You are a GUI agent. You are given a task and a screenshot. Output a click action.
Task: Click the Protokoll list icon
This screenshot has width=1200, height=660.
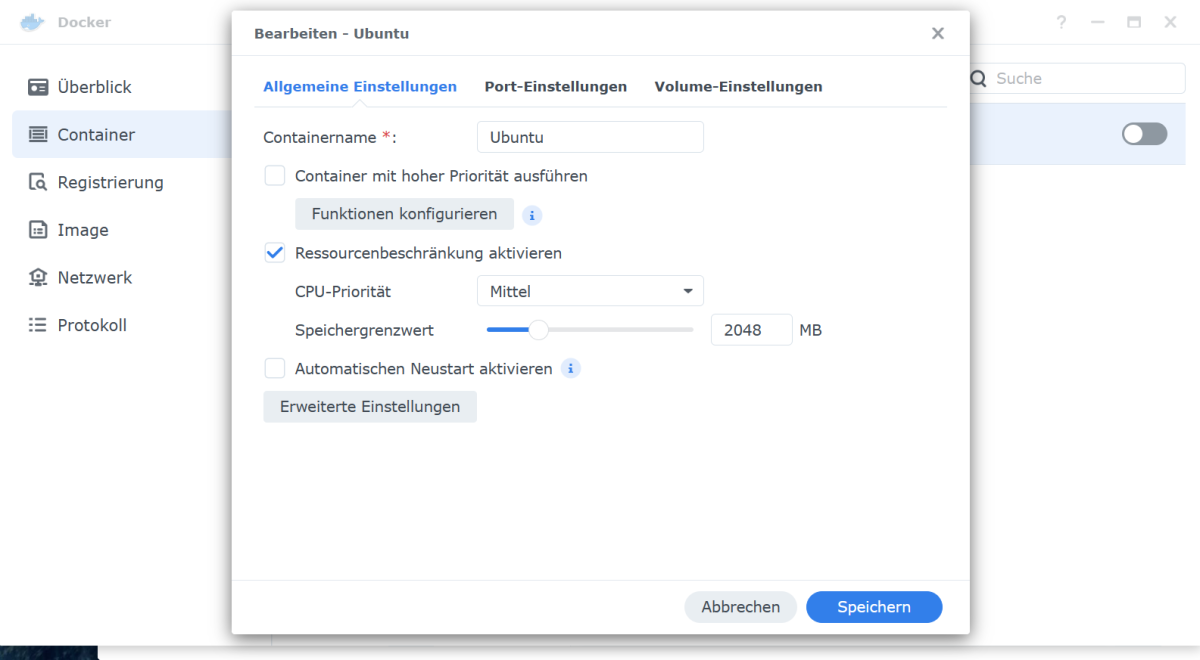[x=38, y=325]
